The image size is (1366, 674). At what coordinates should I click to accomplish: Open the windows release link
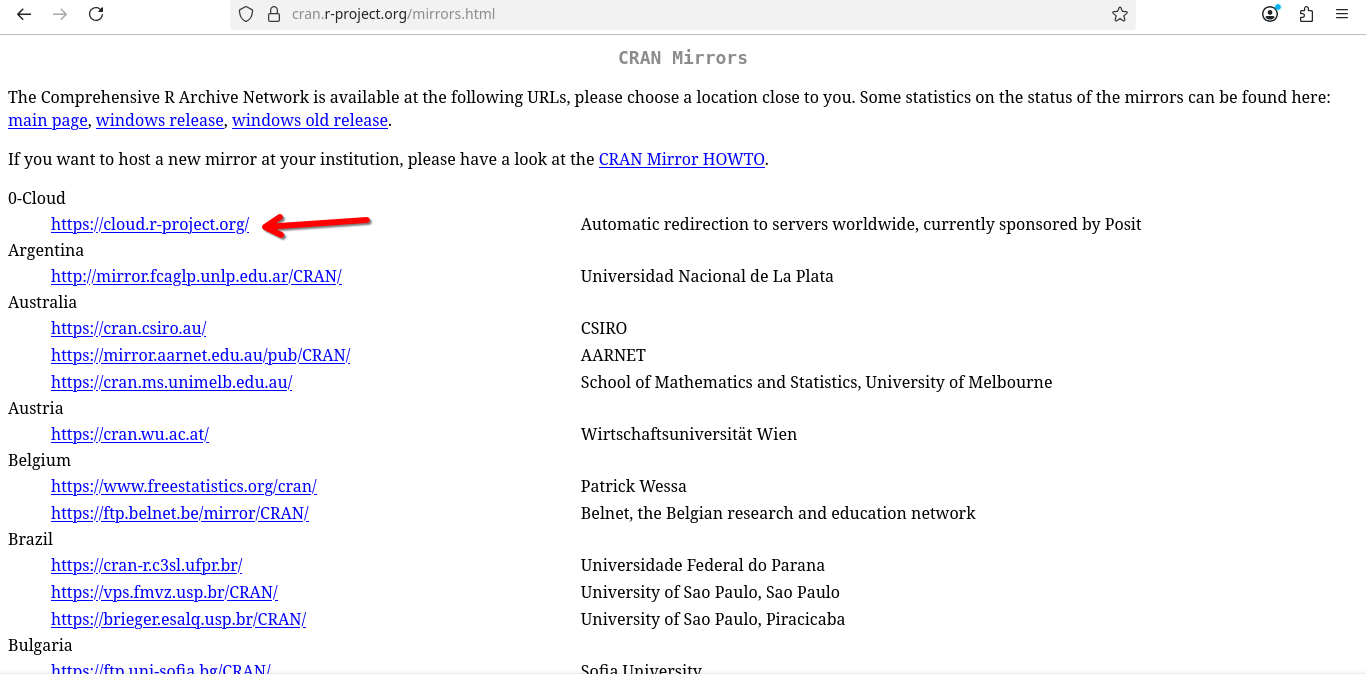(x=160, y=120)
